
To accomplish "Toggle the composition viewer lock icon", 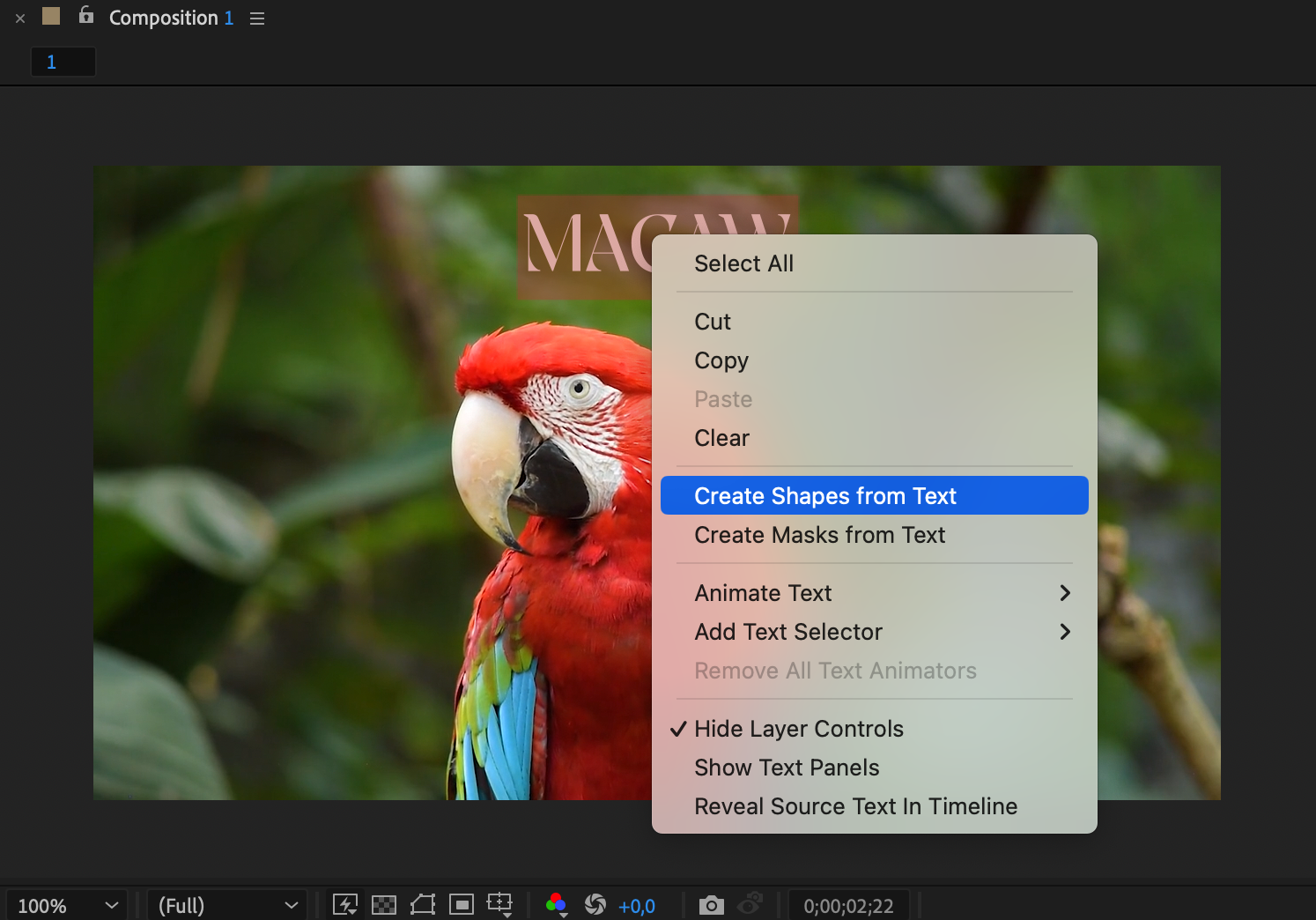I will [86, 15].
